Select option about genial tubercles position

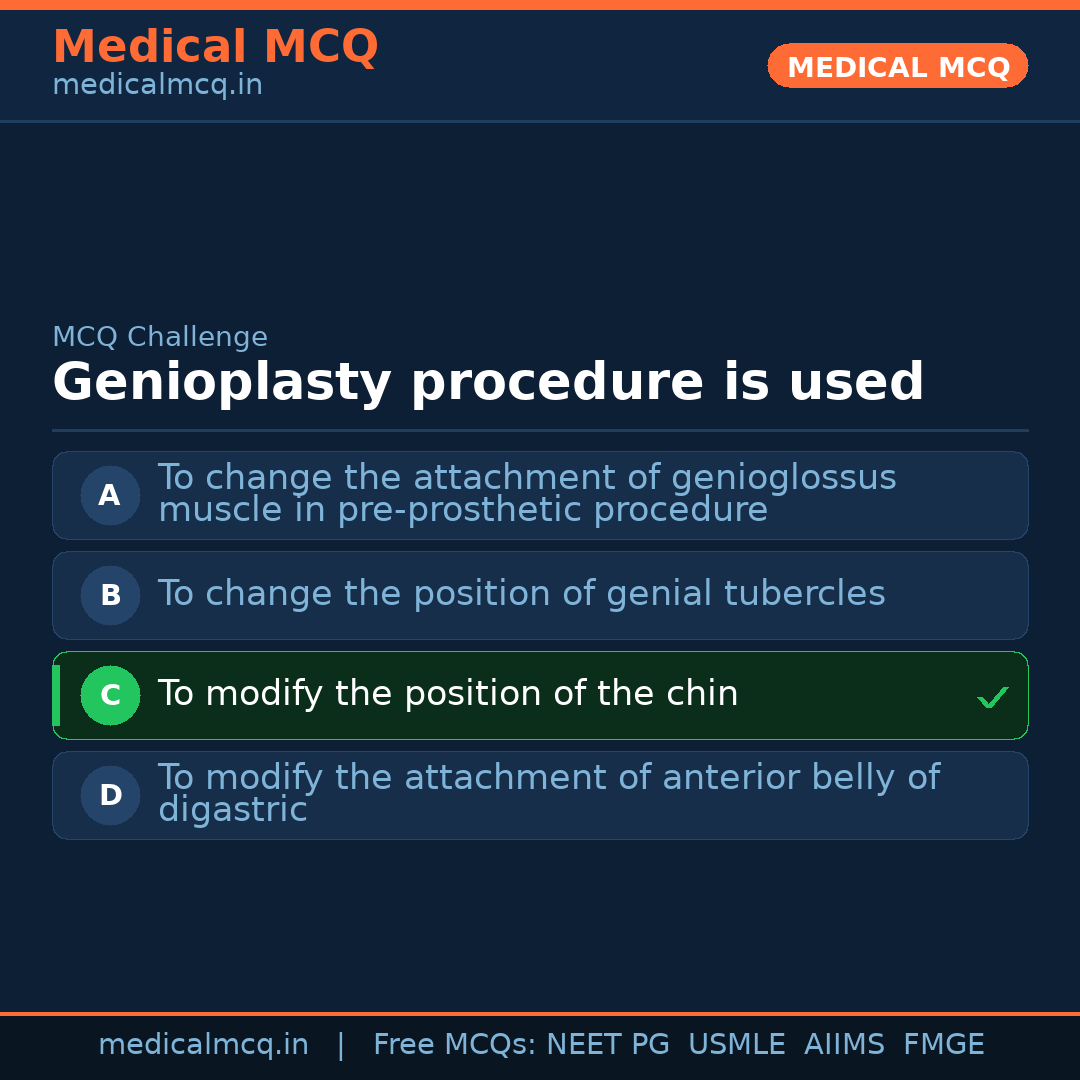pos(521,594)
